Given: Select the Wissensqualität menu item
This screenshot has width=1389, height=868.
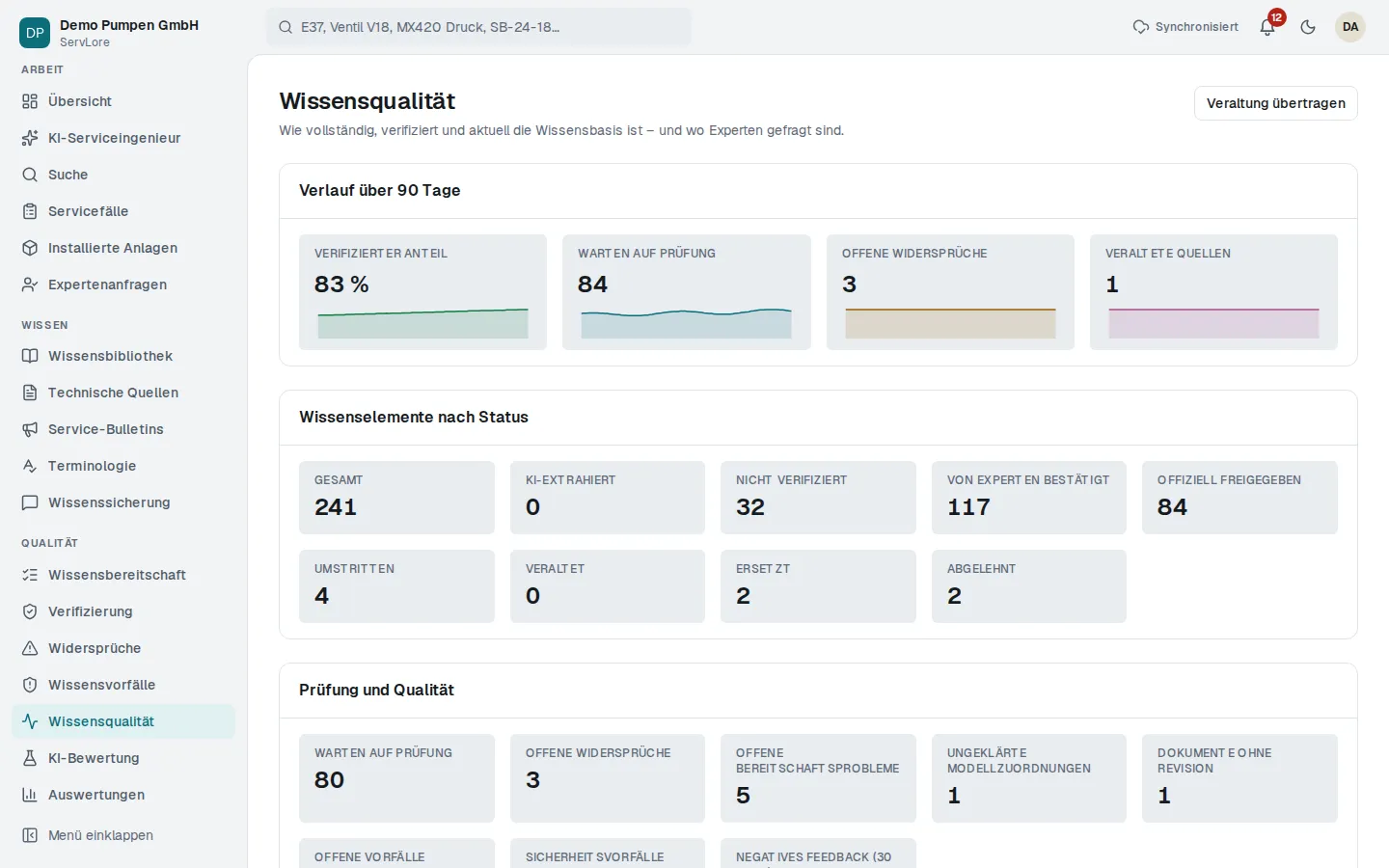Looking at the screenshot, I should [x=123, y=721].
